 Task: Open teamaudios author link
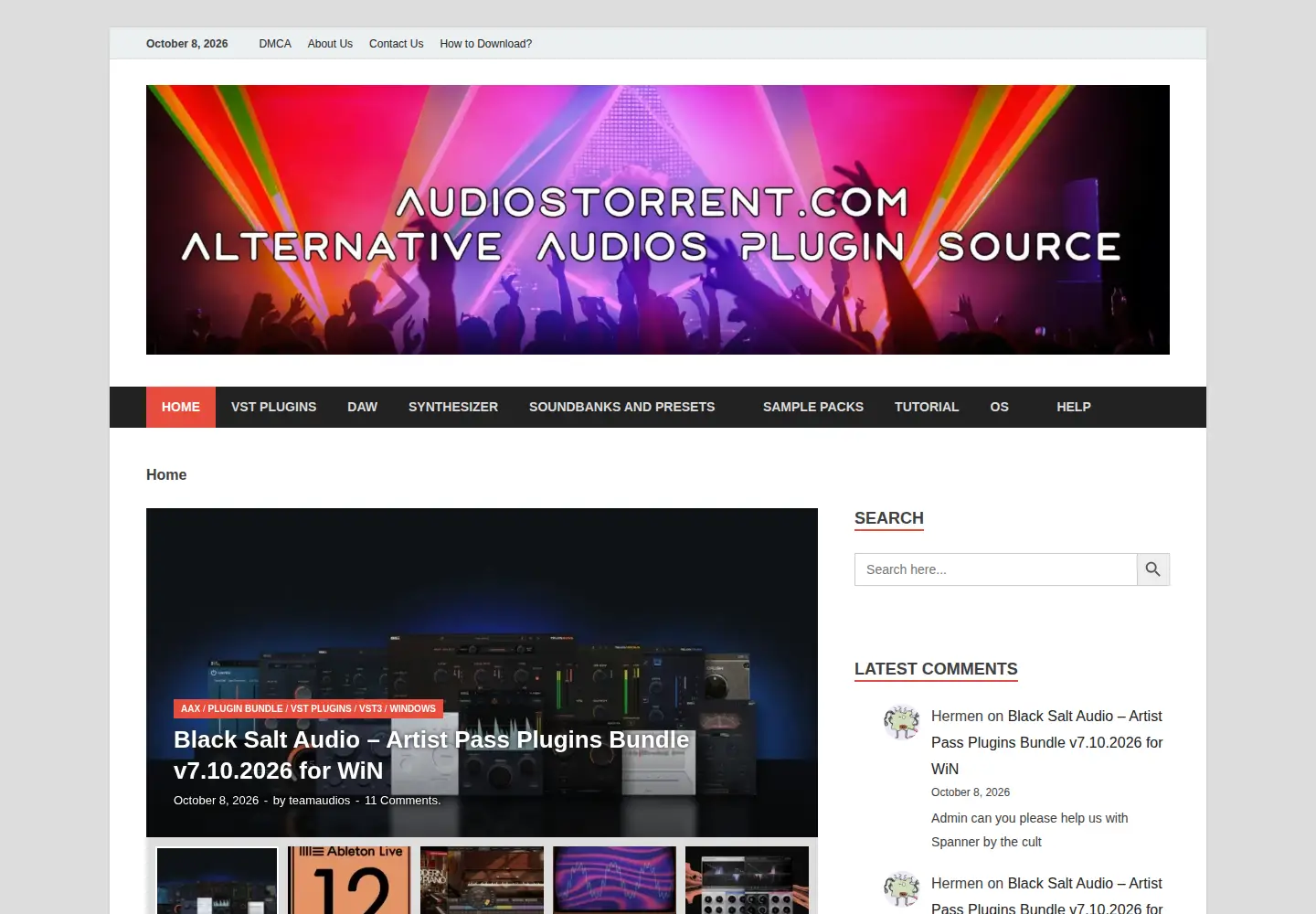(319, 801)
